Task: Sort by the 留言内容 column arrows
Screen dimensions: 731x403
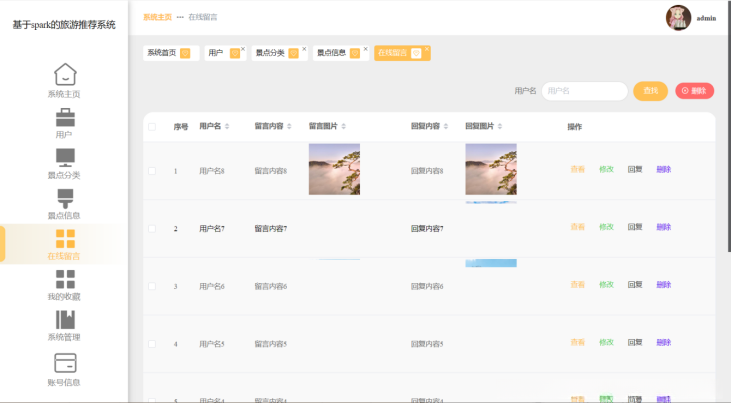Action: 289,126
